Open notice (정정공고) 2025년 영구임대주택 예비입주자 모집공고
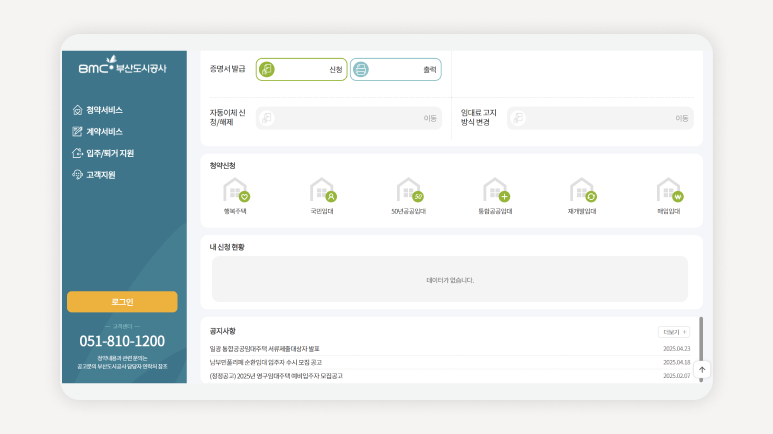 click(x=276, y=376)
